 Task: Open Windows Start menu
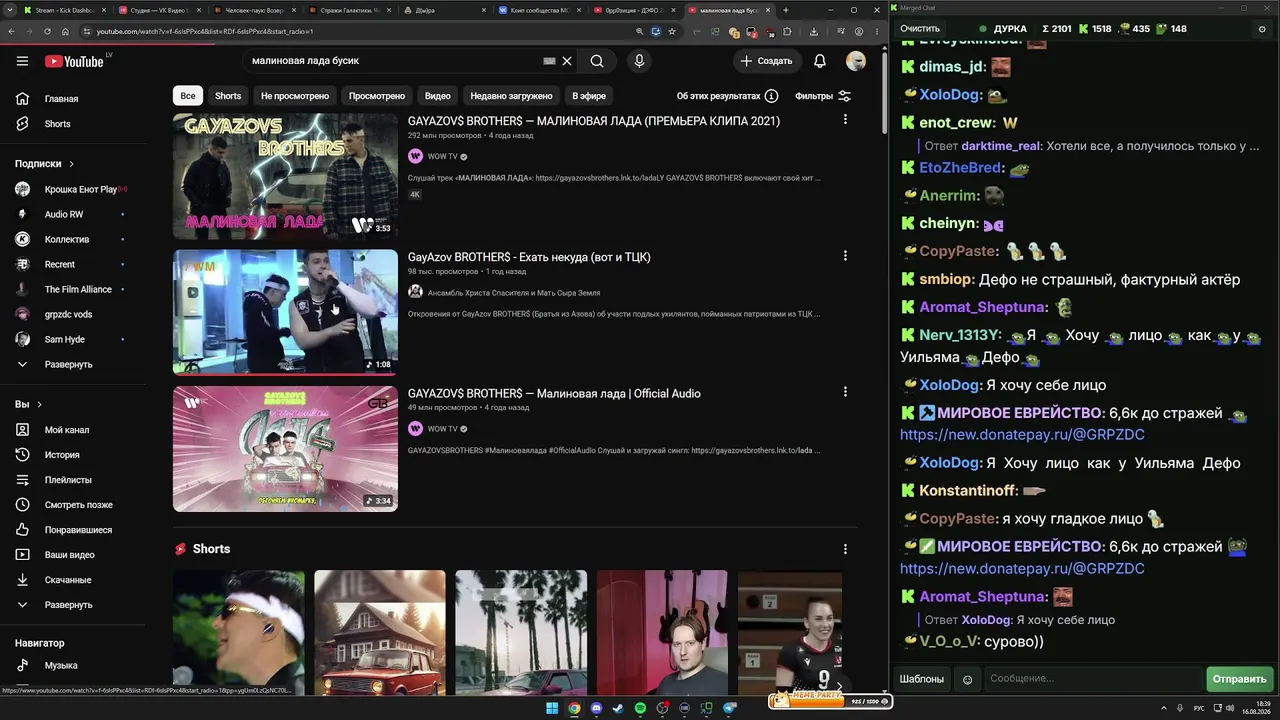tap(552, 709)
